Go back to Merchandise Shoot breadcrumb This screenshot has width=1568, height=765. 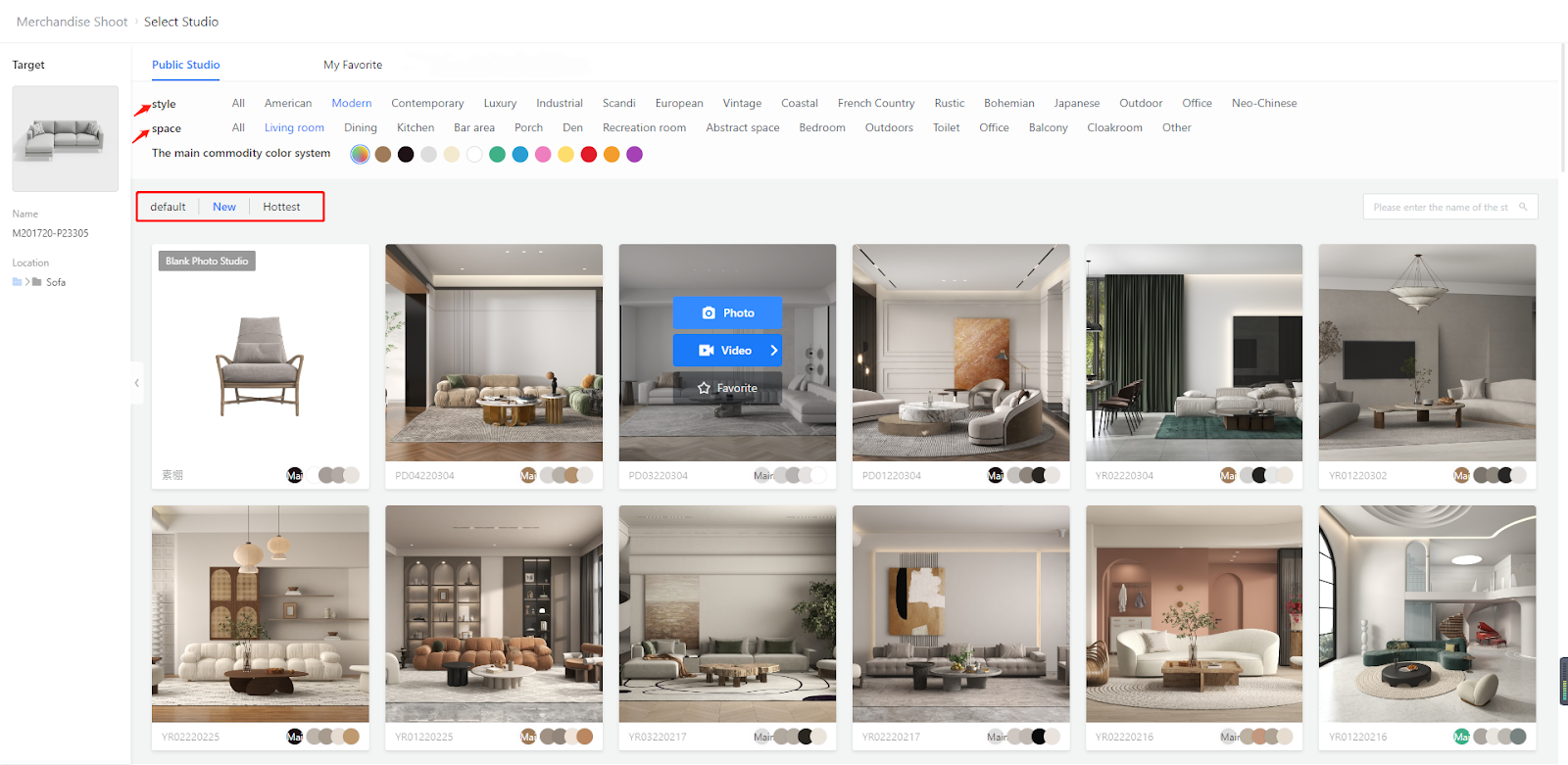point(72,22)
